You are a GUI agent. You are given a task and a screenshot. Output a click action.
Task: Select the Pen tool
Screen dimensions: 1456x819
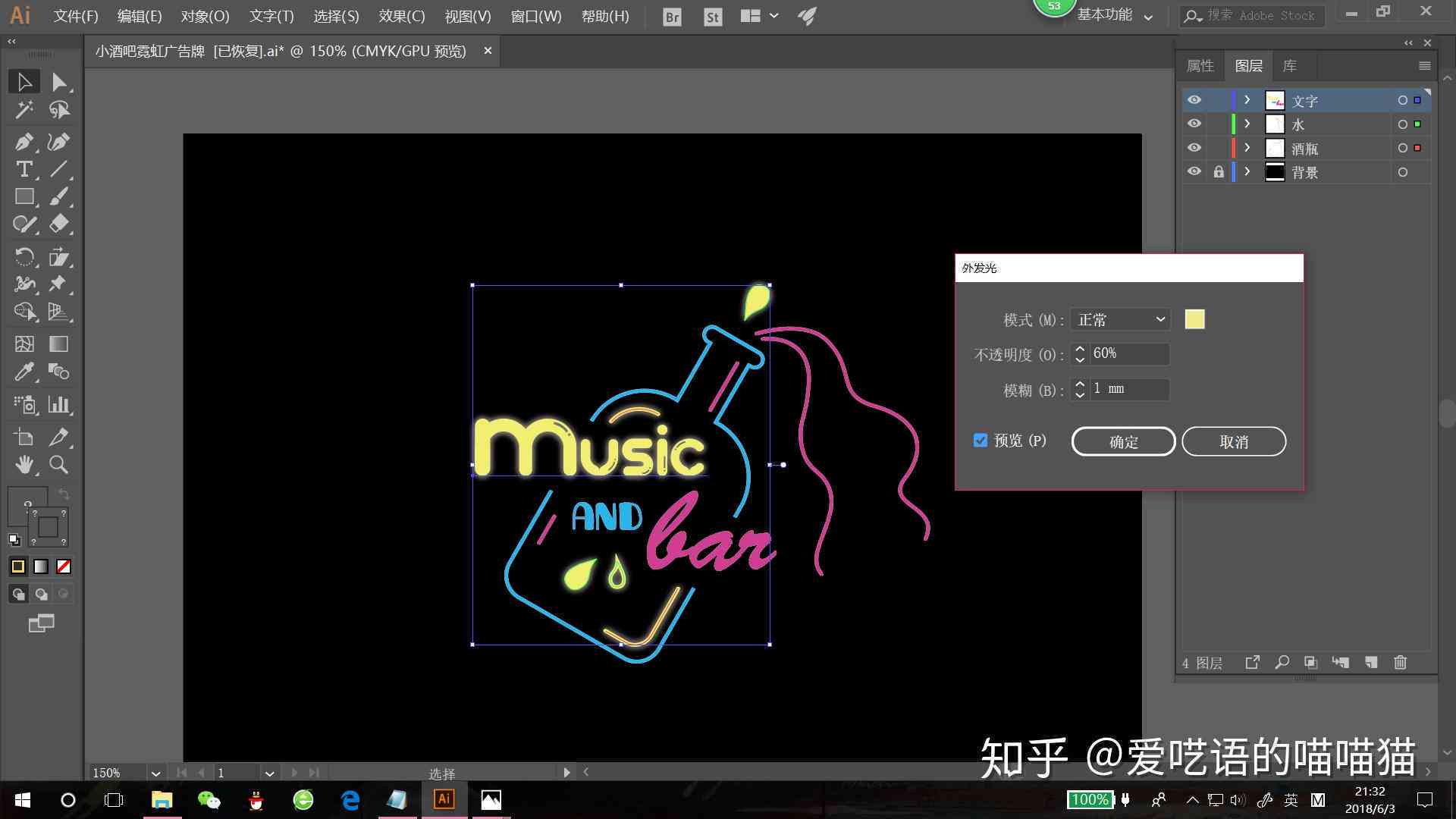[x=24, y=142]
